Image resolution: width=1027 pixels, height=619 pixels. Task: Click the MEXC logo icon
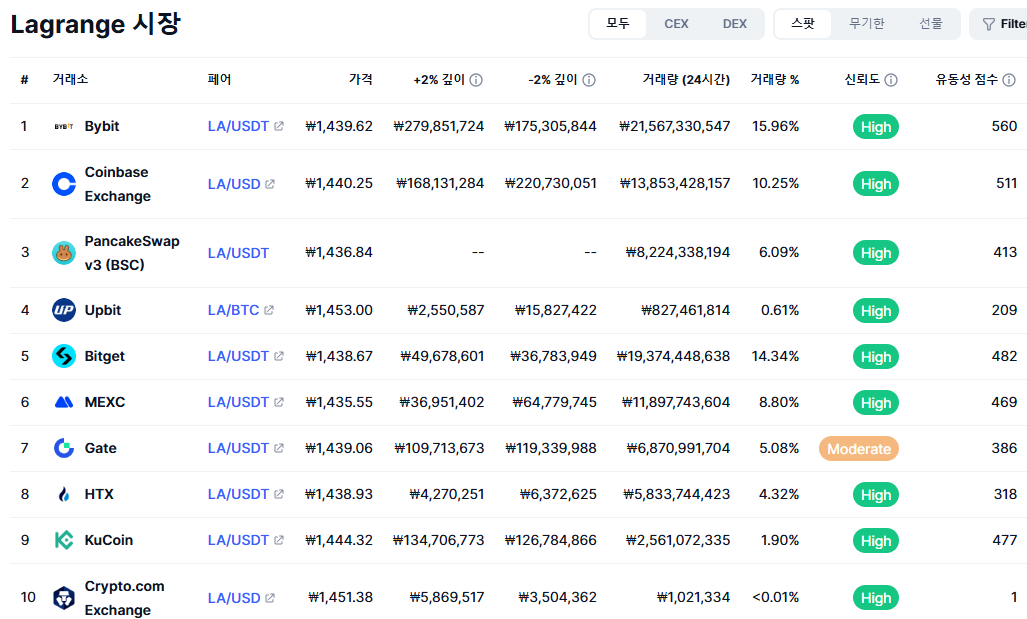click(x=64, y=402)
